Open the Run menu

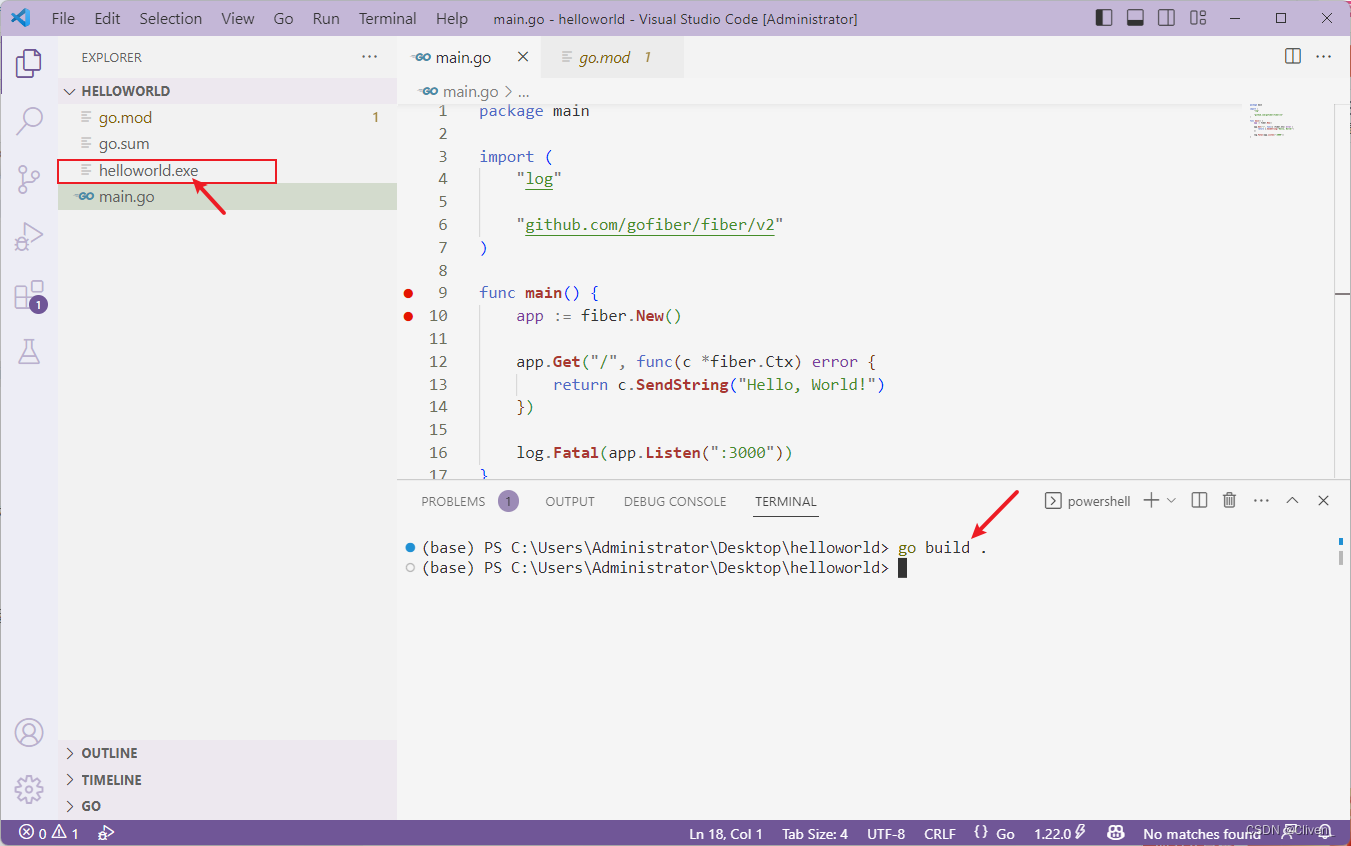pyautogui.click(x=326, y=18)
